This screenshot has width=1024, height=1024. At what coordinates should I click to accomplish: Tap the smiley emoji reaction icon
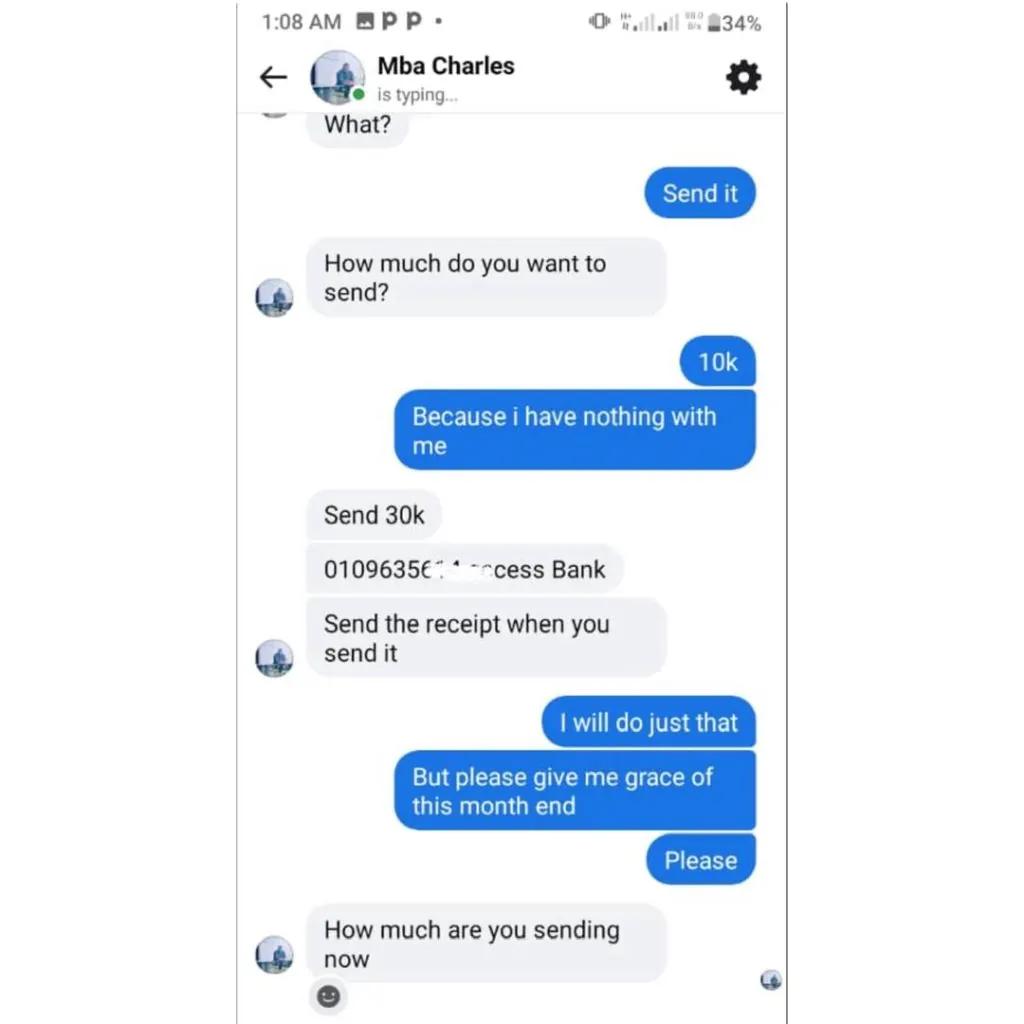[x=328, y=997]
